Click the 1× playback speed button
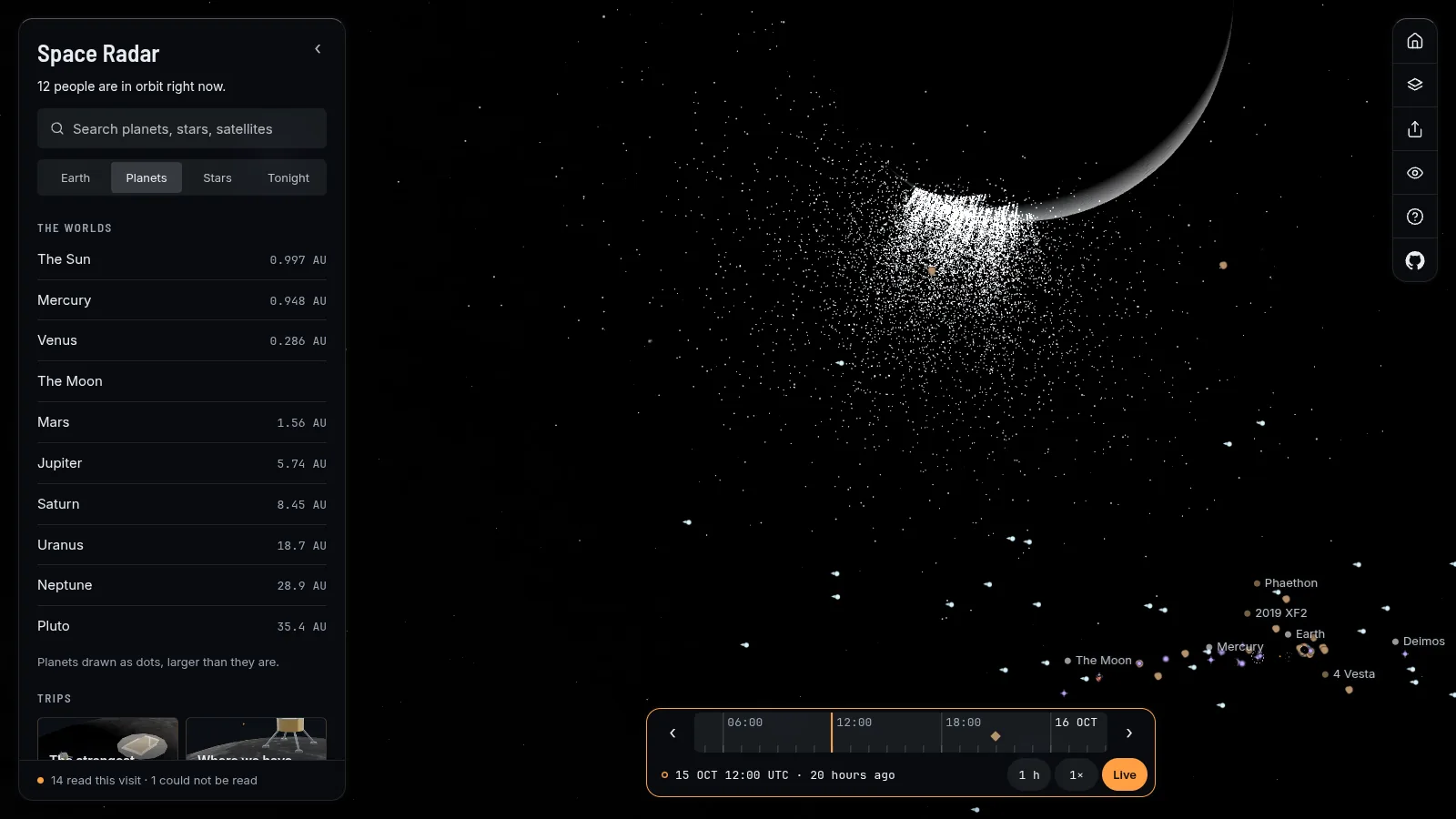1456x819 pixels. tap(1077, 775)
